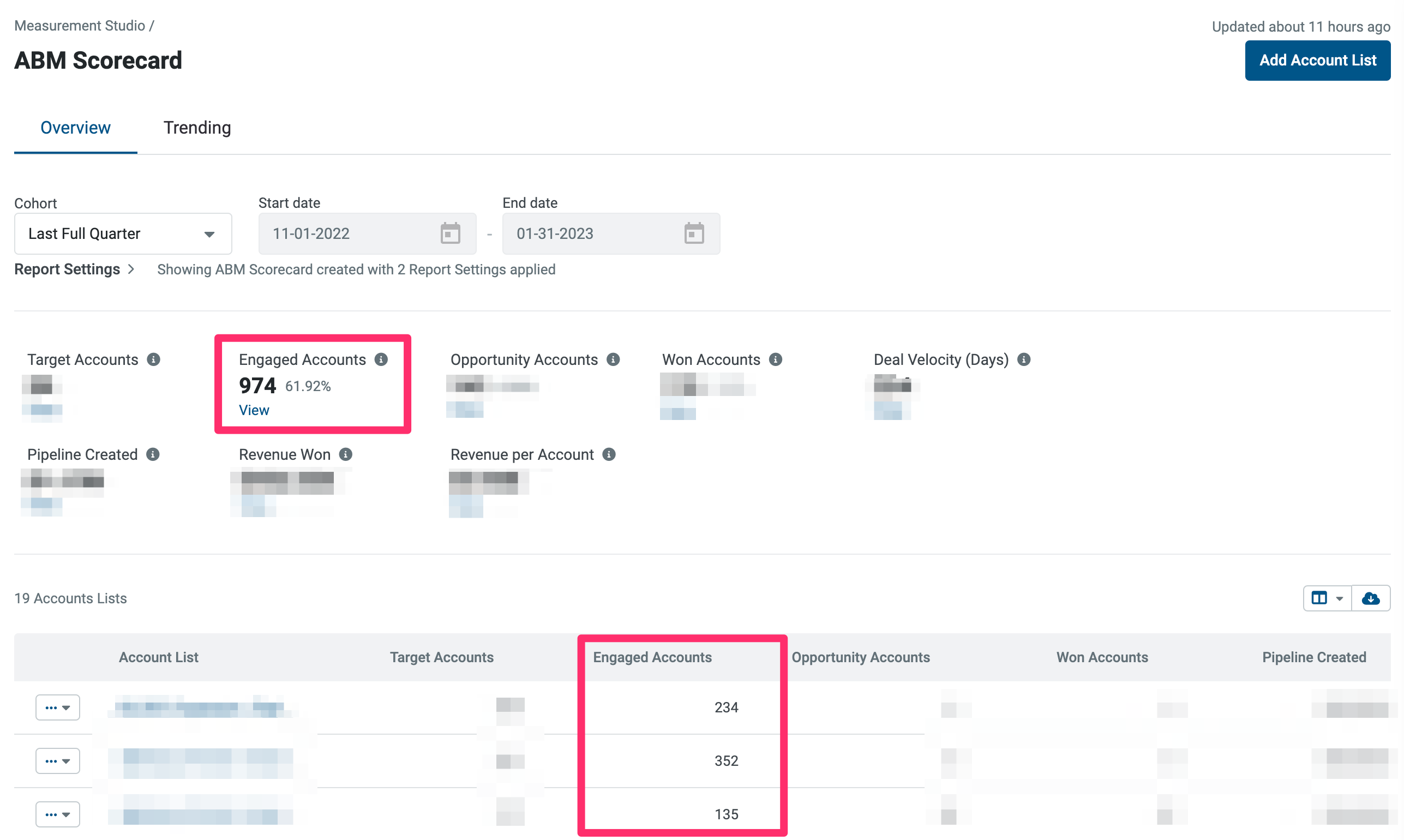This screenshot has width=1404, height=840.
Task: Sort by Won Accounts column header
Action: click(x=1102, y=657)
